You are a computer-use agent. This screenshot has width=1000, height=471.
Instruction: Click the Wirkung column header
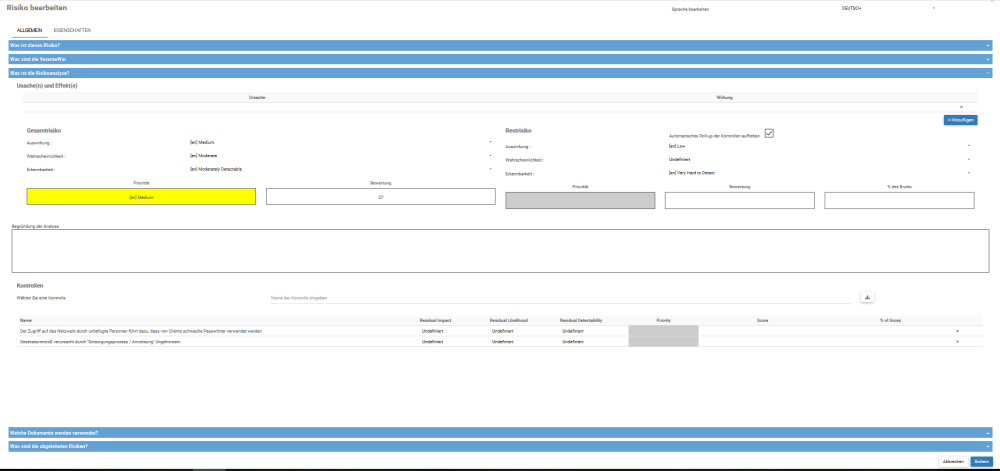click(x=724, y=98)
